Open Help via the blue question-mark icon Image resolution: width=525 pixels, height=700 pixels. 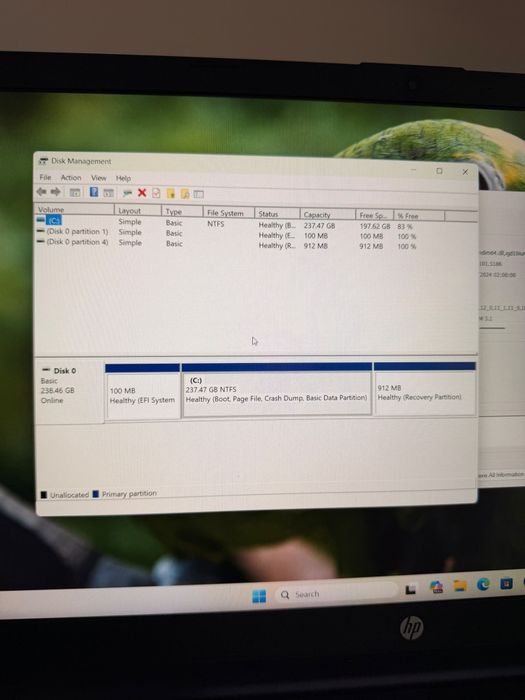click(x=94, y=192)
